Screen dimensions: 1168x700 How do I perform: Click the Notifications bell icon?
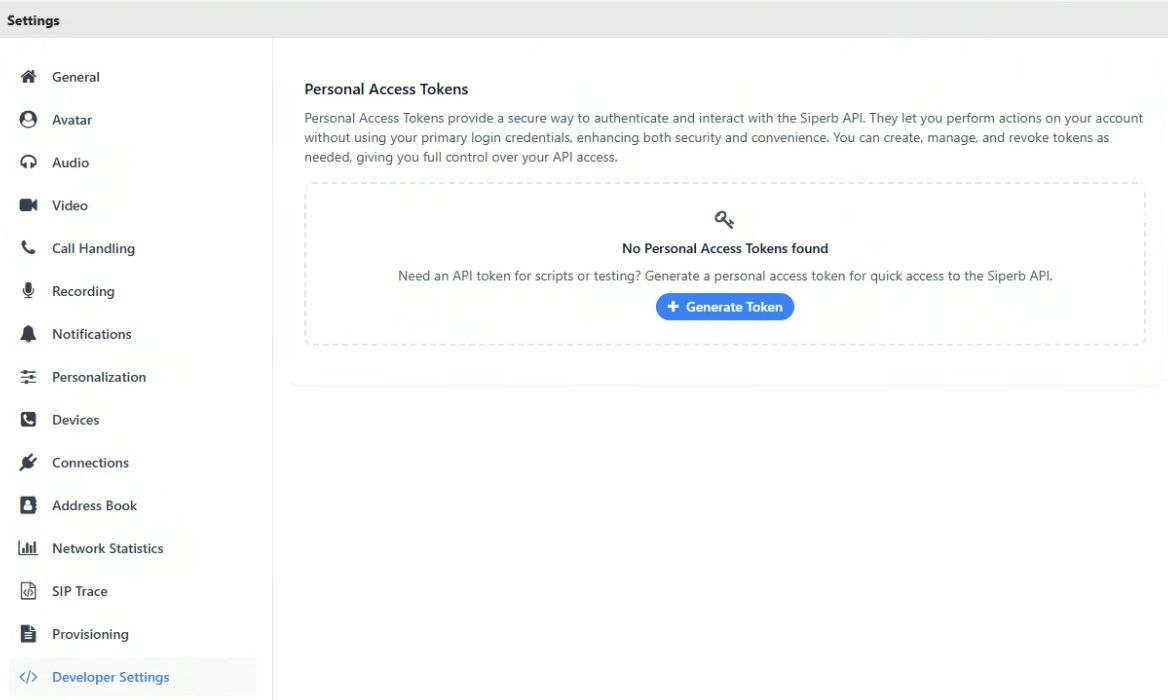[x=28, y=334]
